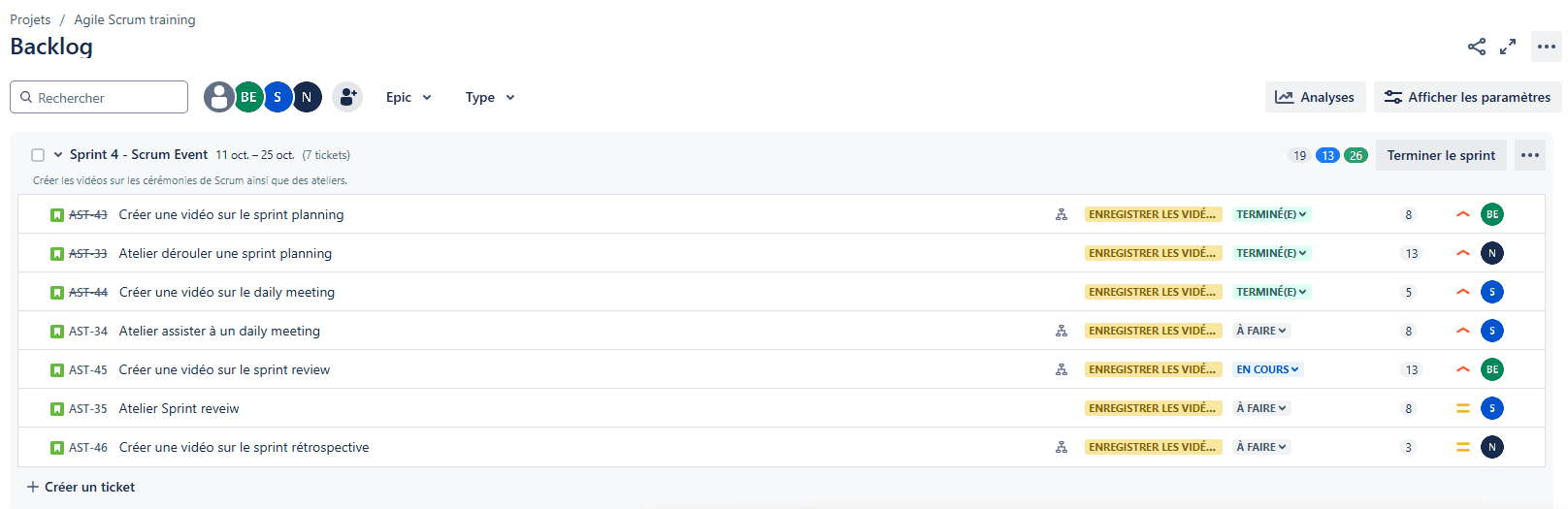The image size is (1568, 509).
Task: Toggle the S avatar filter in toolbar
Action: [x=278, y=97]
